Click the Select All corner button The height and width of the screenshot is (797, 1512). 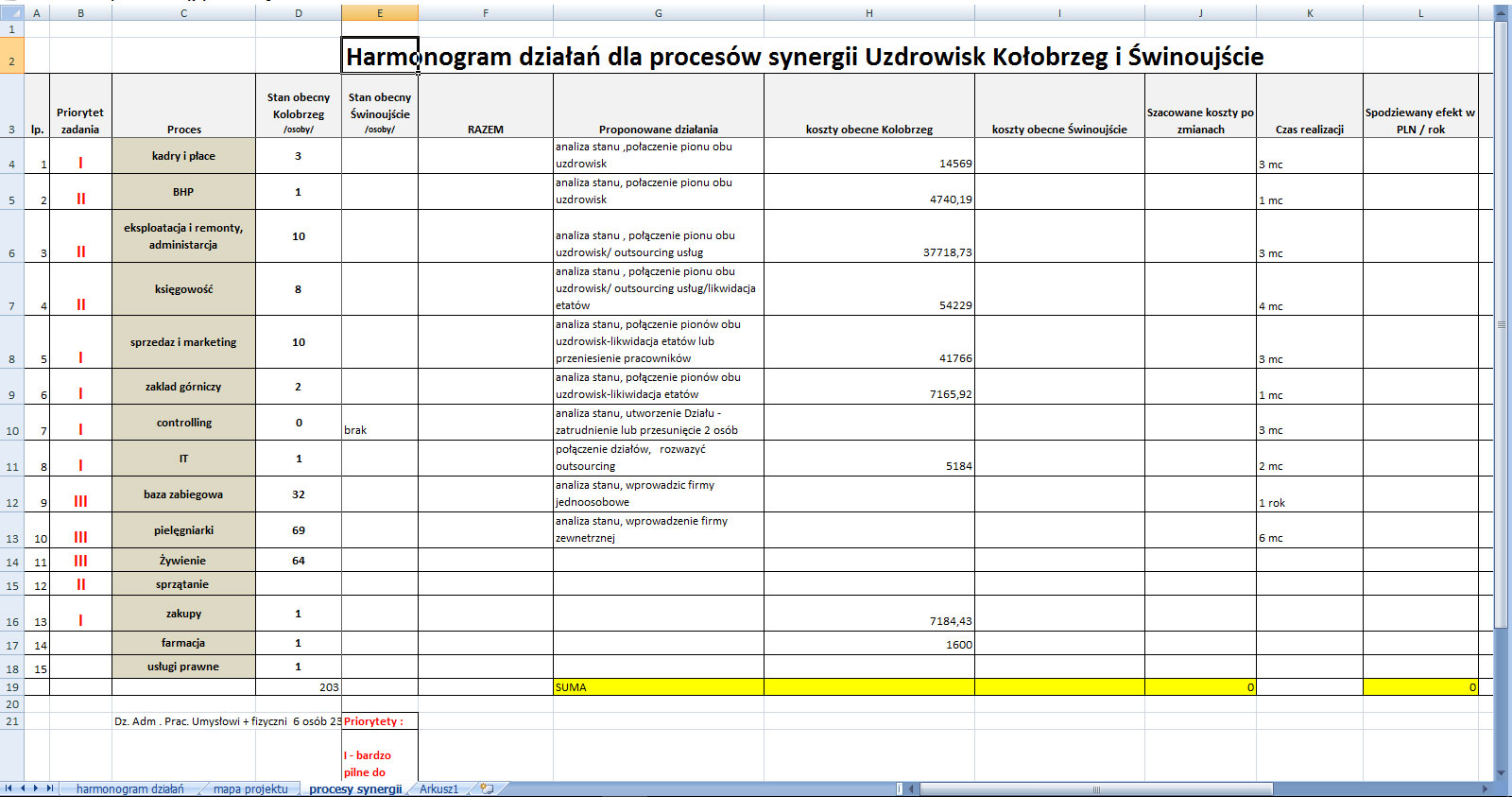tap(11, 12)
